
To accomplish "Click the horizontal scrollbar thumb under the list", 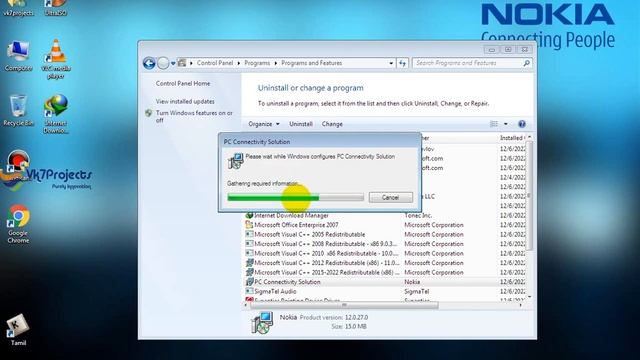I will (x=344, y=305).
